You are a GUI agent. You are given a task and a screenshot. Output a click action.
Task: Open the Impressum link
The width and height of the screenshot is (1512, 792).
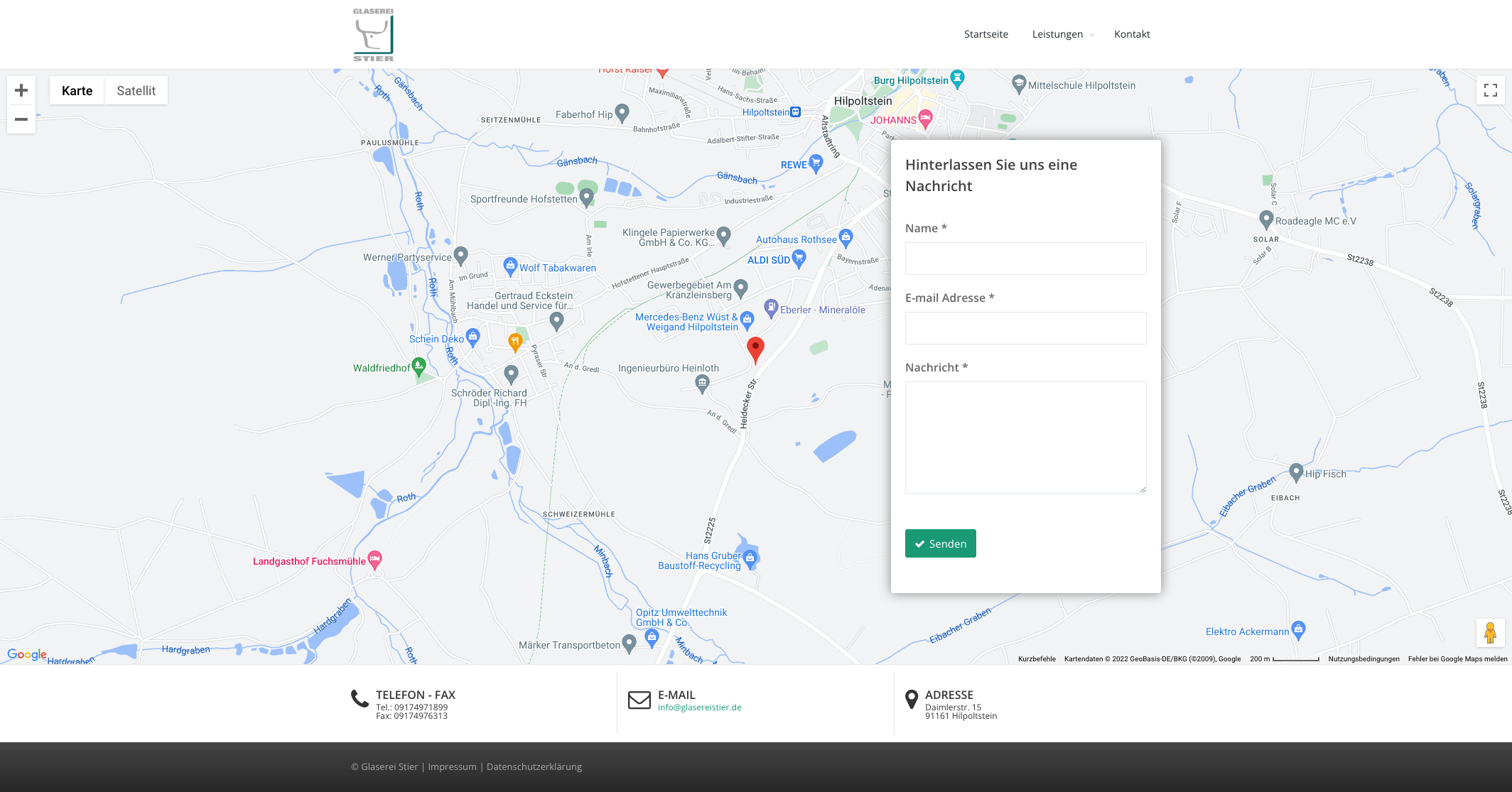452,766
